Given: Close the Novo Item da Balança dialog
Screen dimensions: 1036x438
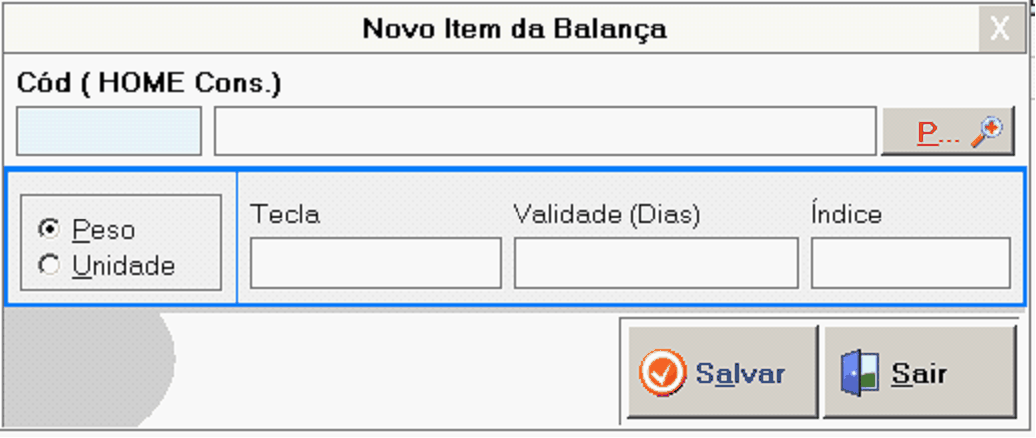Looking at the screenshot, I should click(999, 29).
